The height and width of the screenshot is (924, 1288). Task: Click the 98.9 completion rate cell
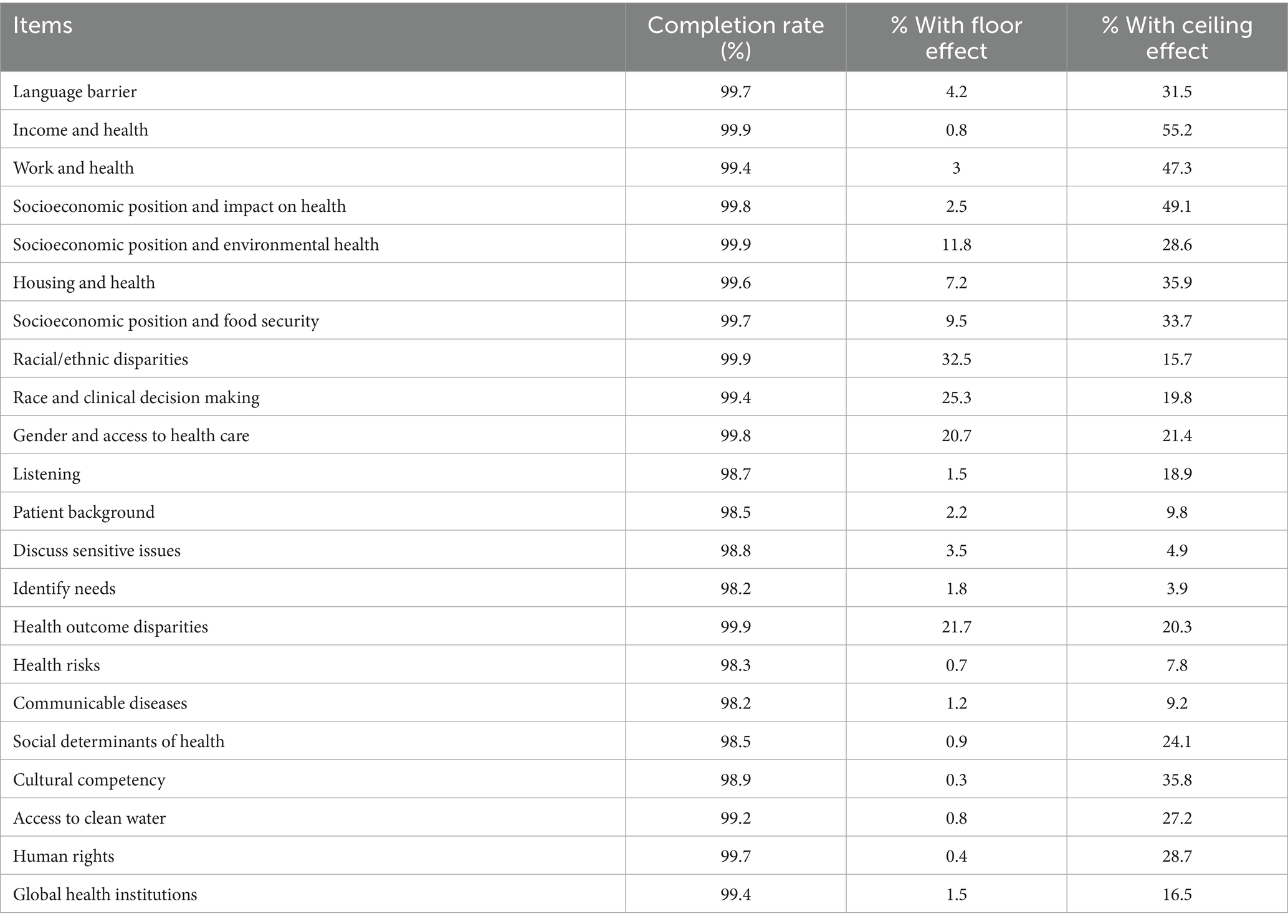click(x=735, y=779)
